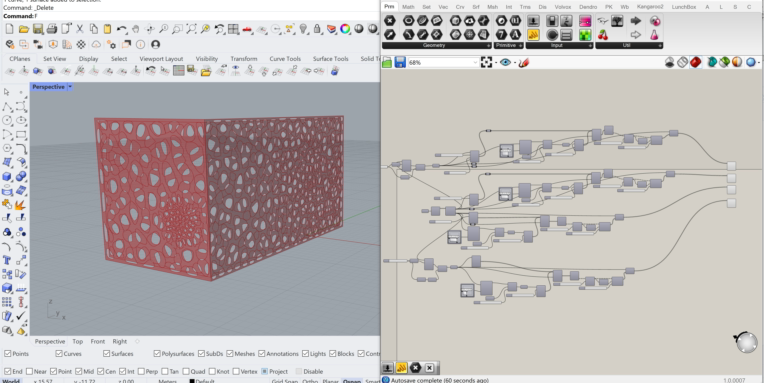The height and width of the screenshot is (383, 764).
Task: Save the Grasshopper document with blue floppy icon
Action: pos(400,62)
